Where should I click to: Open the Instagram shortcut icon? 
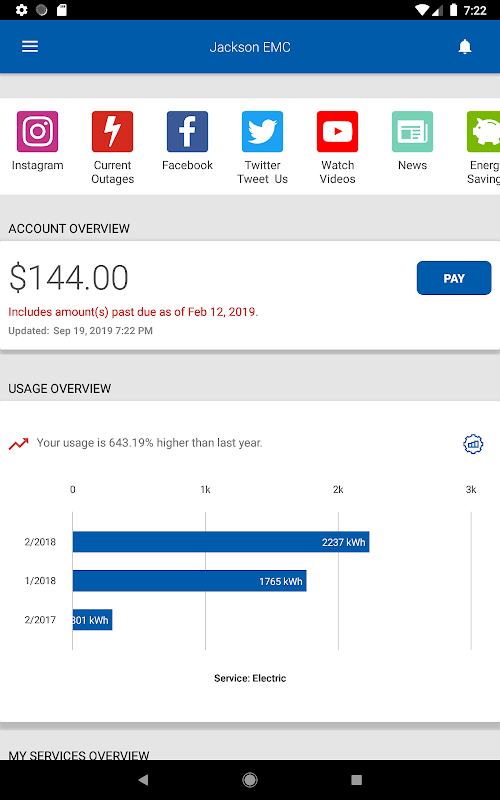(37, 132)
